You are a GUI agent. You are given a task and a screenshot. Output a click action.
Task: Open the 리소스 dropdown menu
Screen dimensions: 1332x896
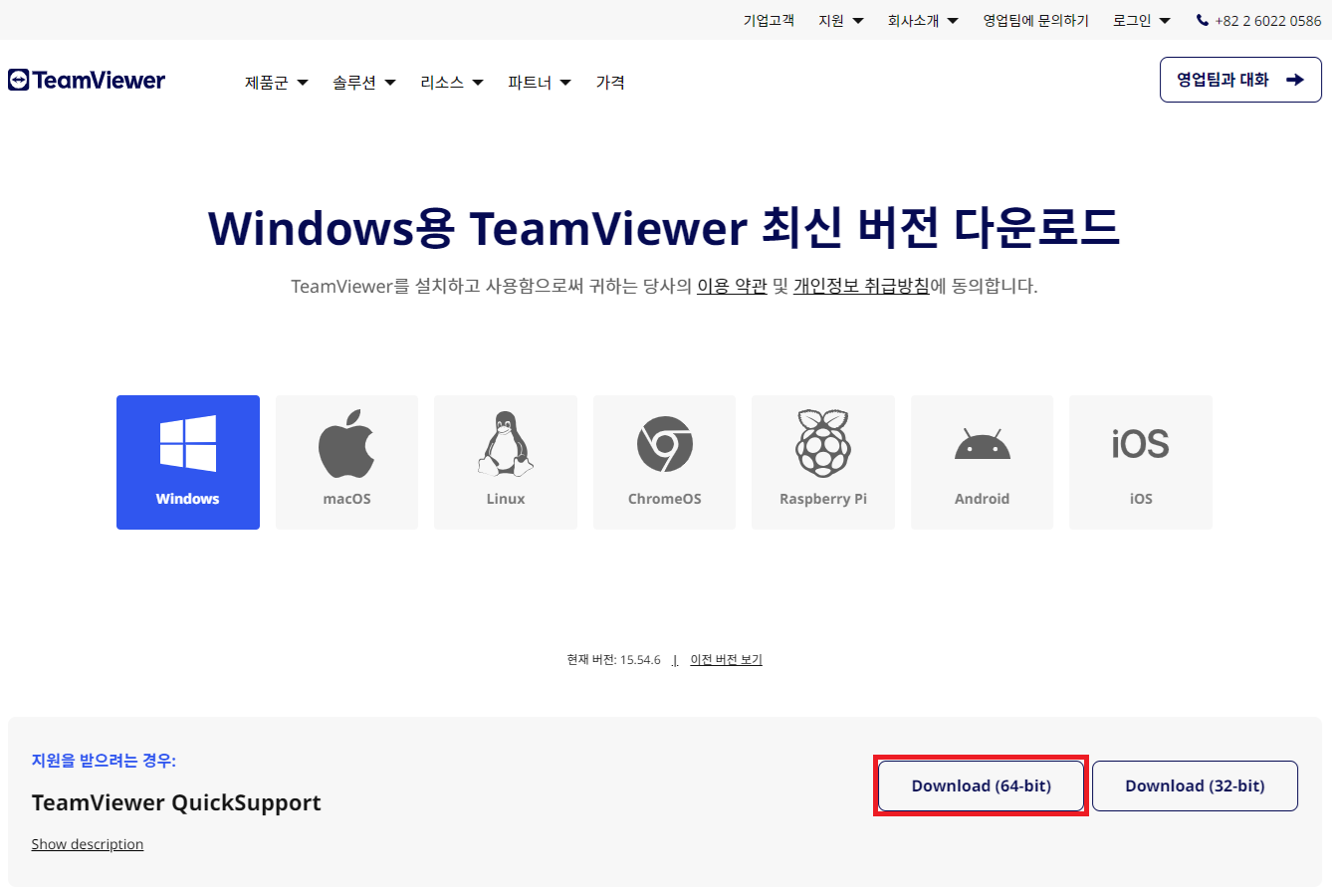click(452, 83)
